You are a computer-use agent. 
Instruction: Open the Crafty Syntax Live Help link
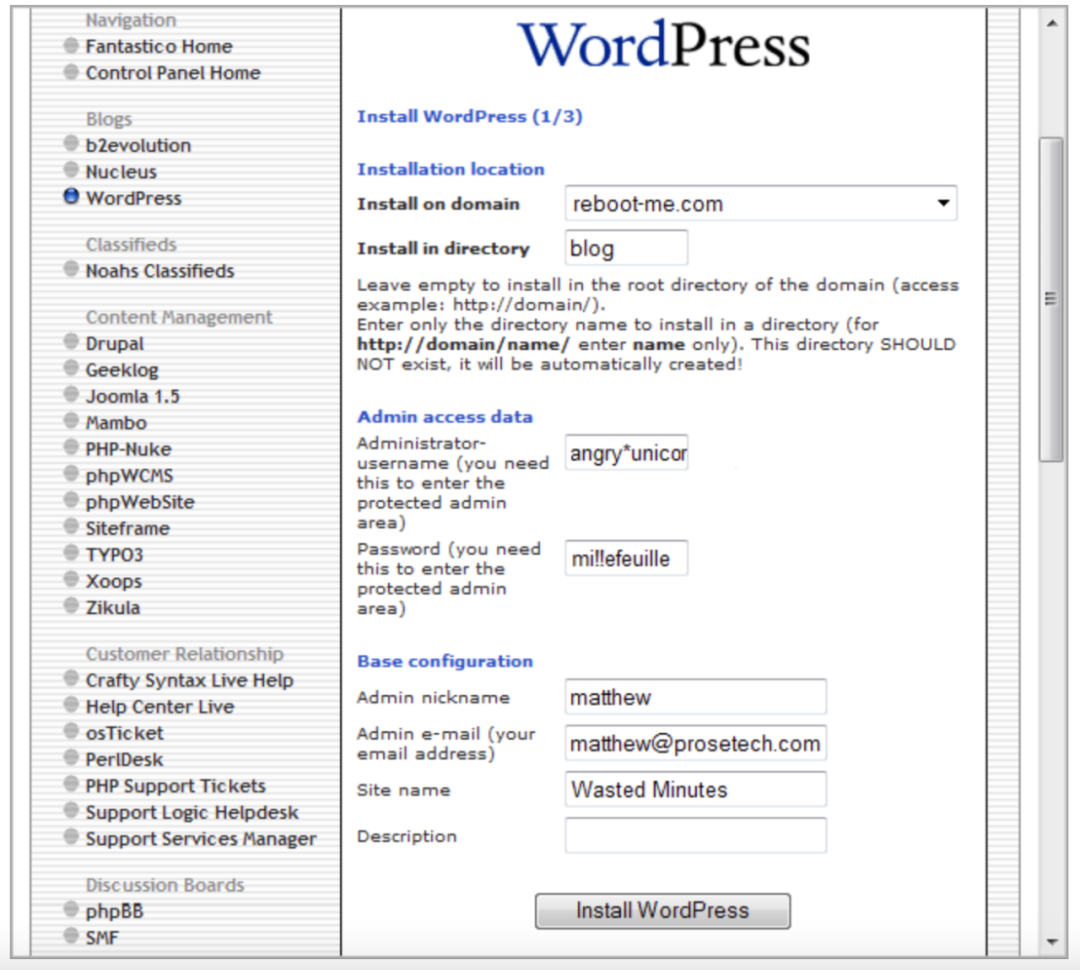tap(189, 680)
